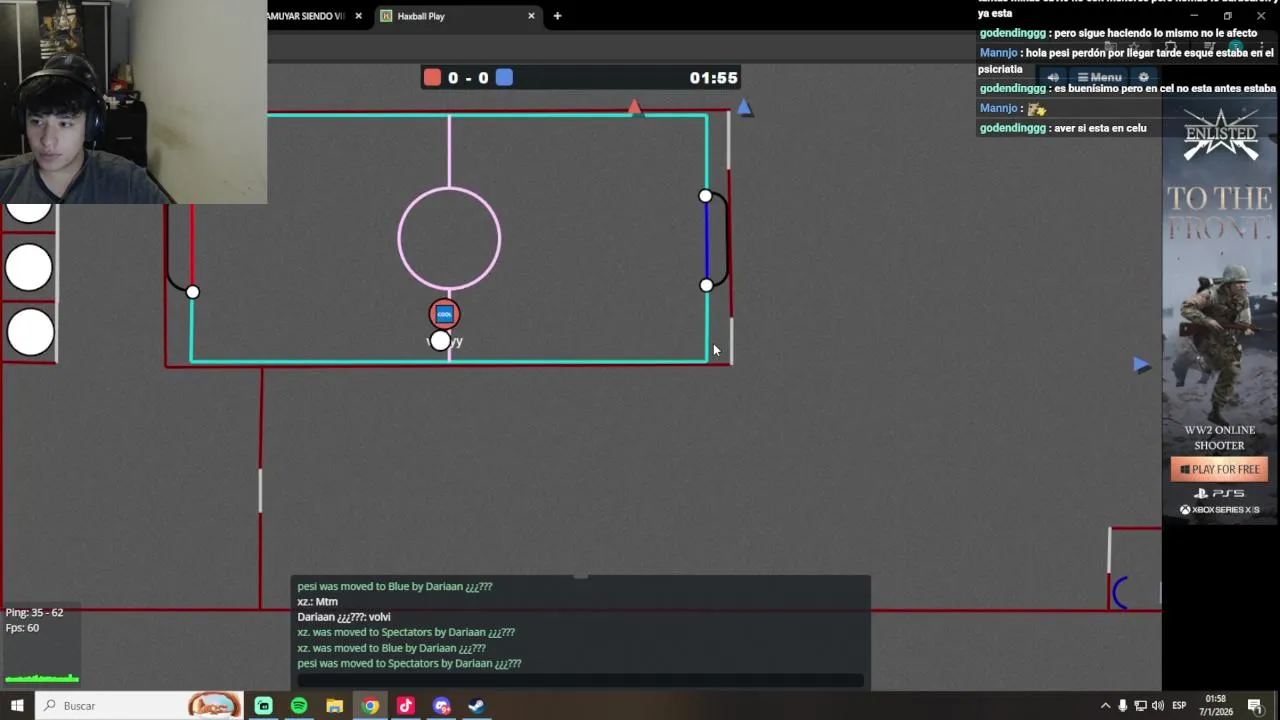Click godendinggg's message 'aver si esta en celu'
The height and width of the screenshot is (720, 1280).
[x=1100, y=128]
